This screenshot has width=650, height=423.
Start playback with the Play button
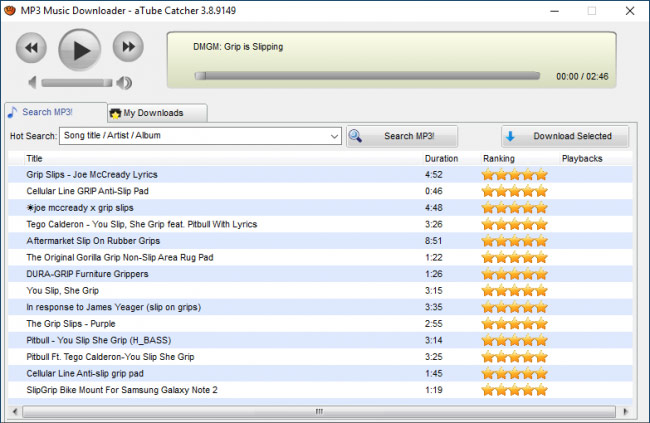[80, 50]
